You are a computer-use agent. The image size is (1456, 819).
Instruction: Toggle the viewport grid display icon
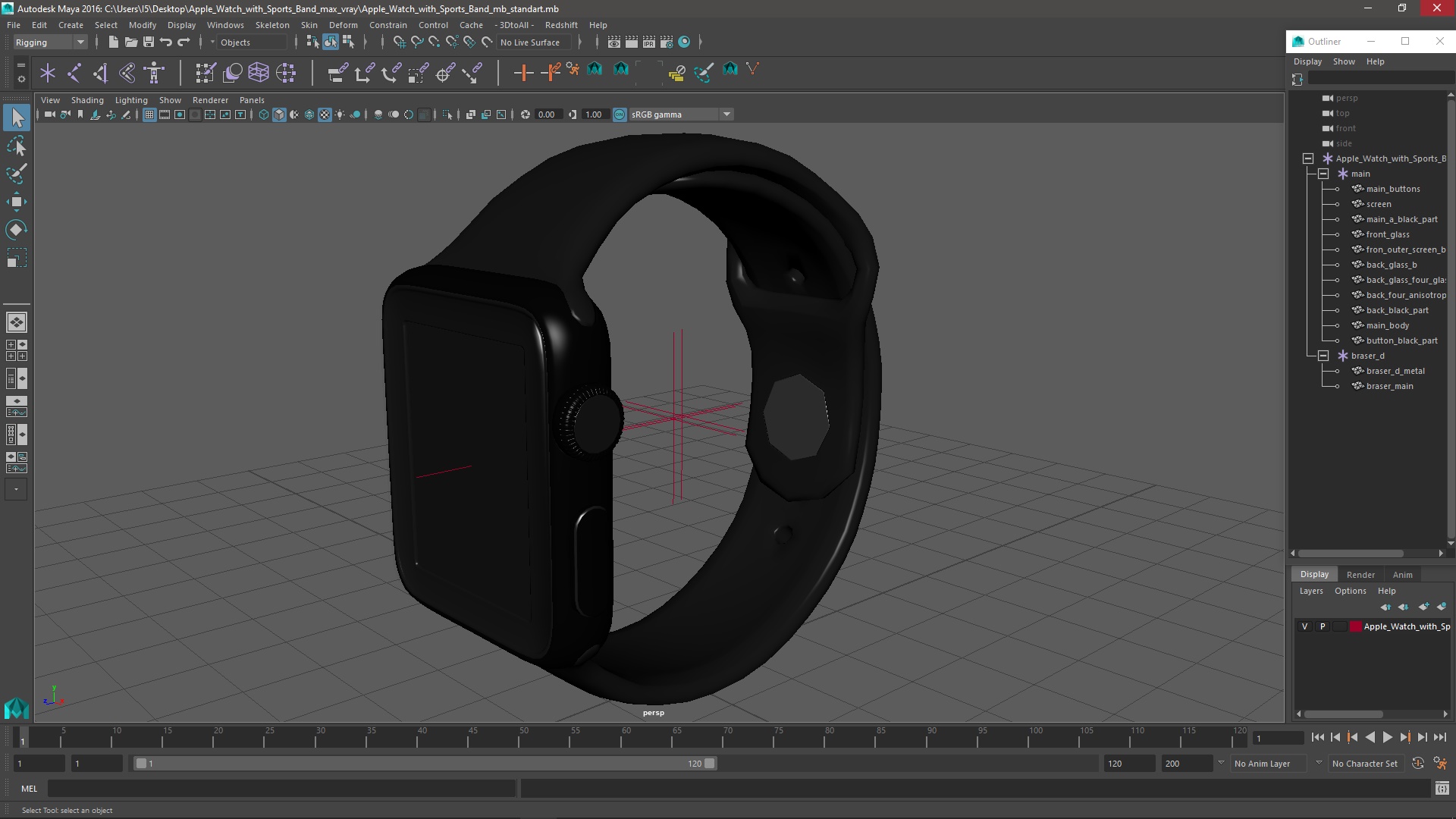point(149,115)
